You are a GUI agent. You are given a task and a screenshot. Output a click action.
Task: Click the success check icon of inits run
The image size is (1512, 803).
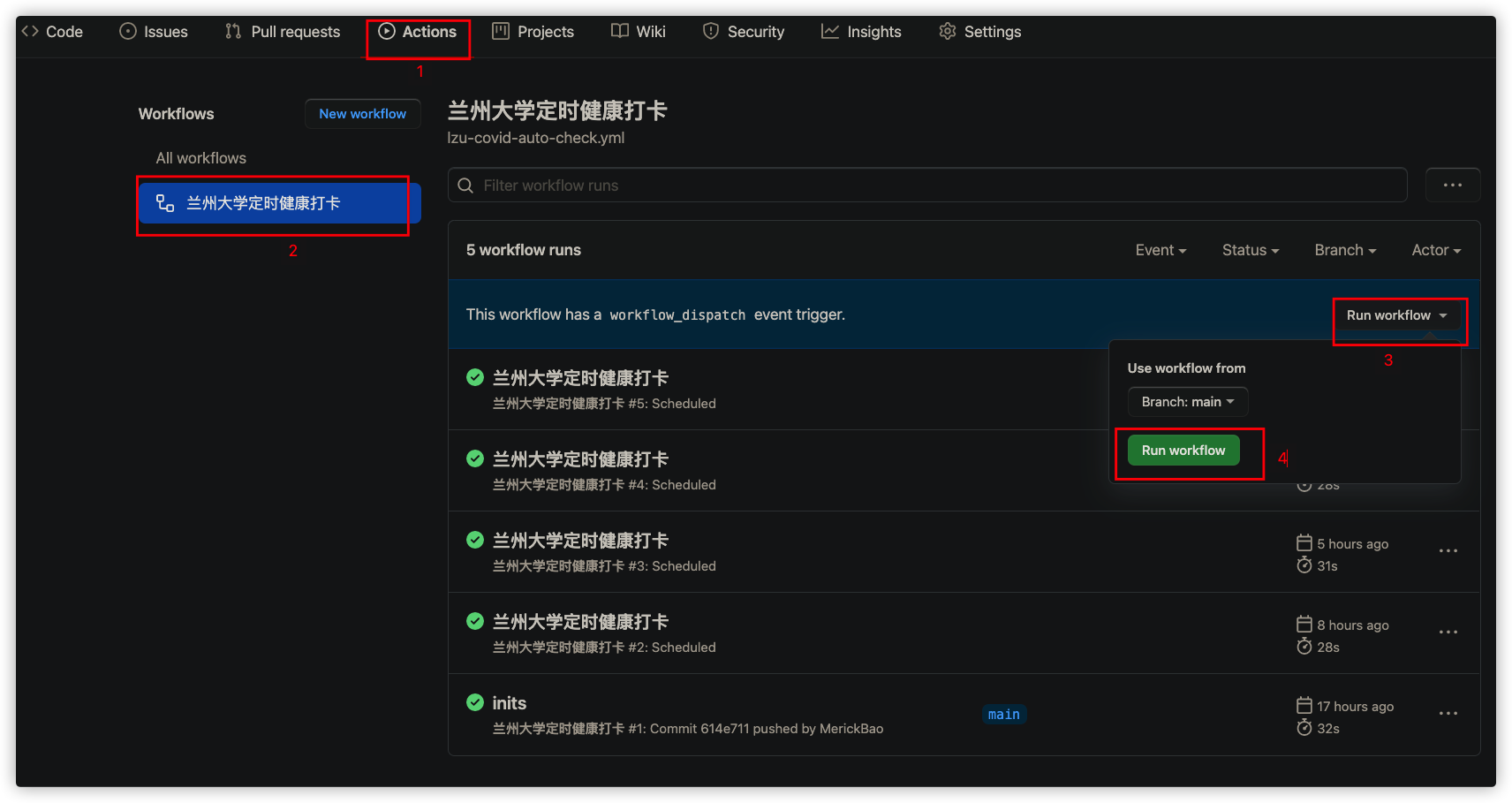tap(475, 702)
